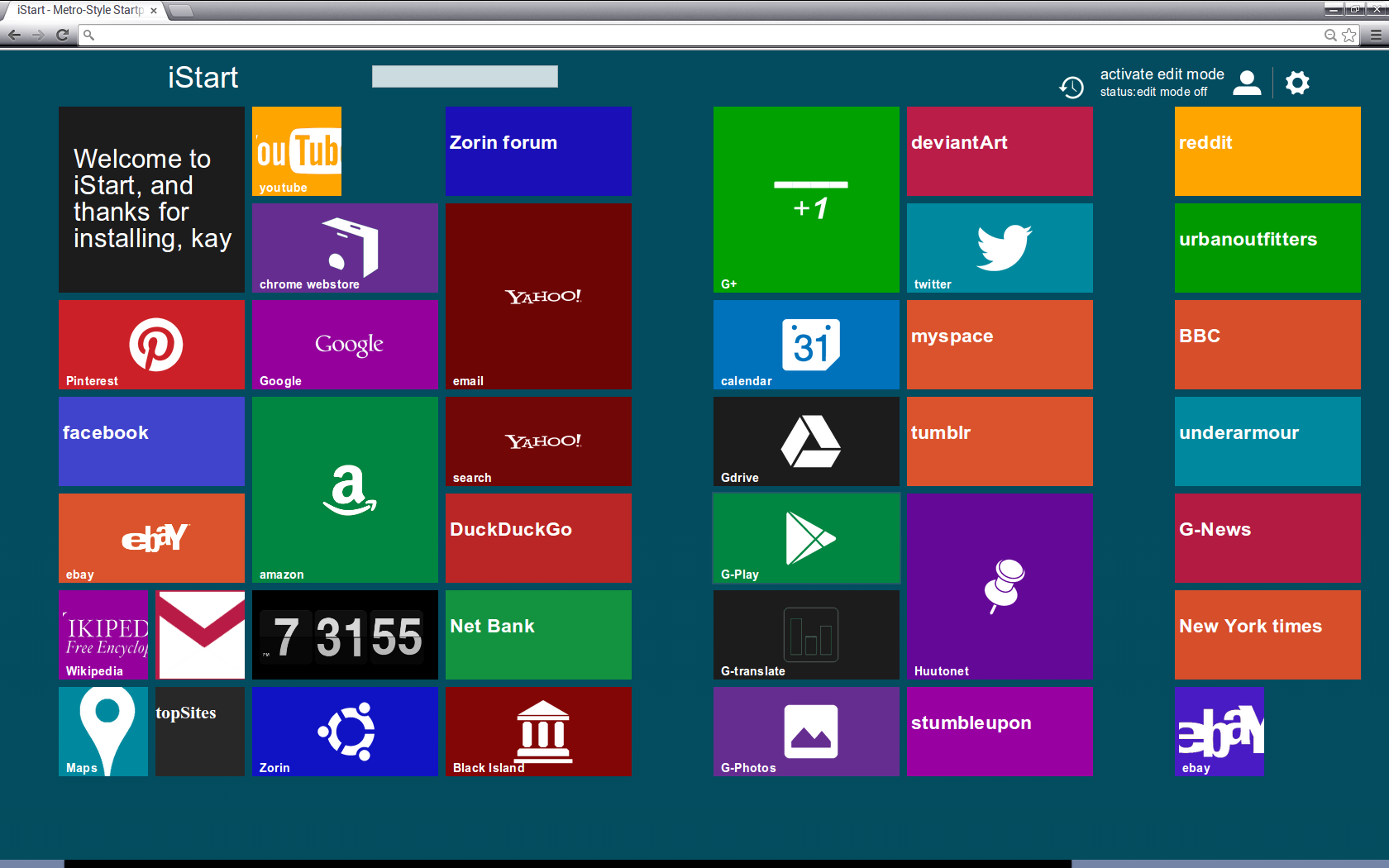Open the Pinterest tile
The width and height of the screenshot is (1389, 868).
pyautogui.click(x=151, y=345)
